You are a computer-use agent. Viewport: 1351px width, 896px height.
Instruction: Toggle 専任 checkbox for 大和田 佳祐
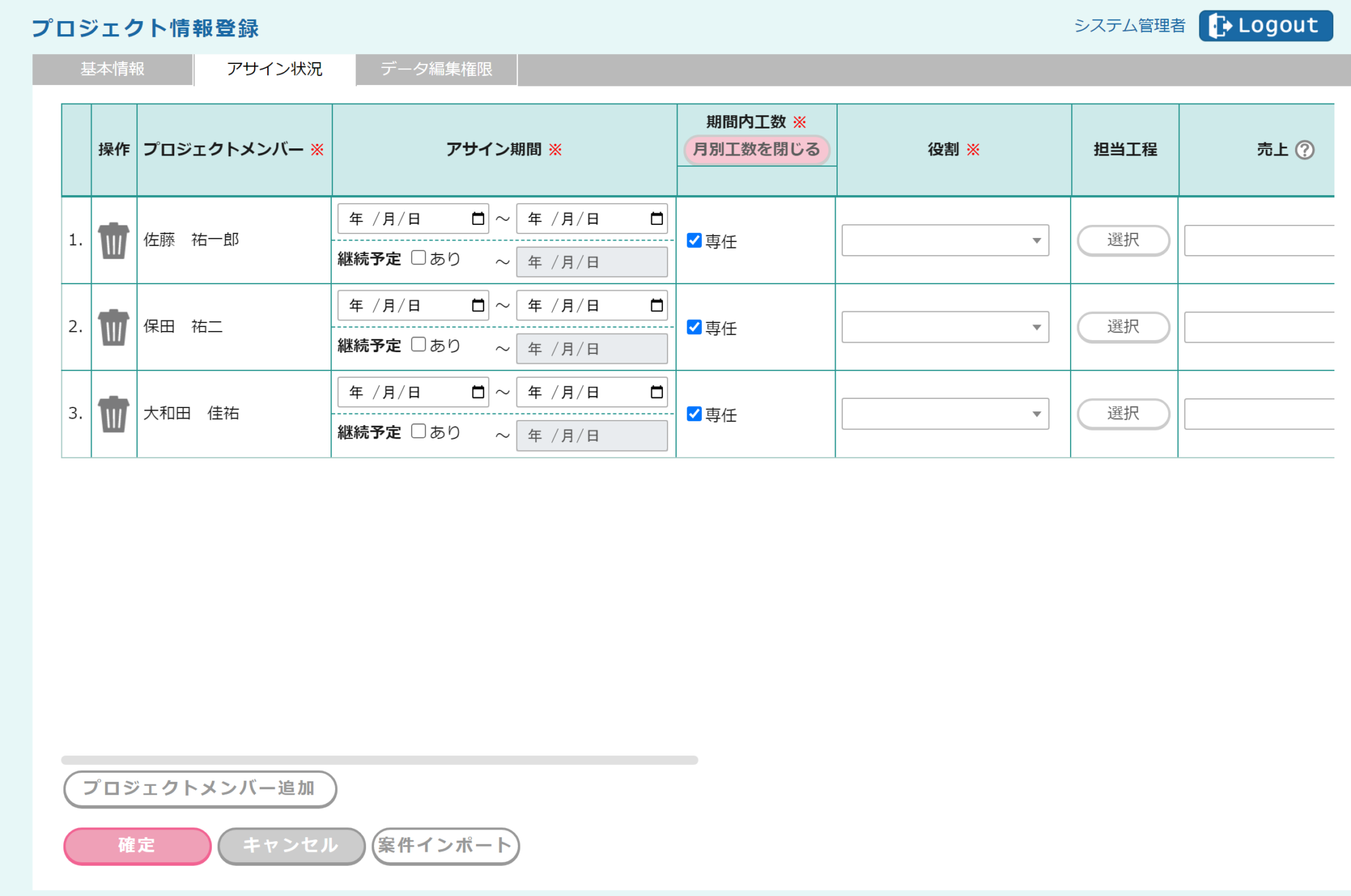[694, 414]
